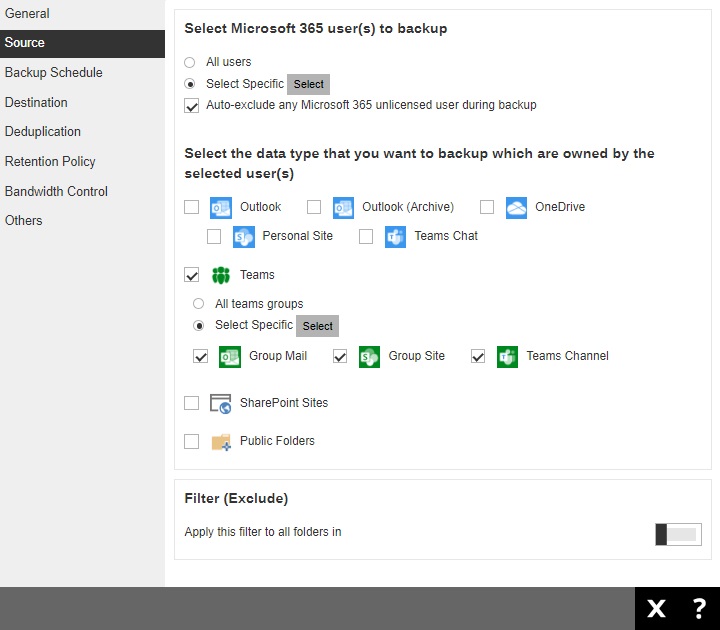
Task: Enable the OneDrive checkbox
Action: 487,207
